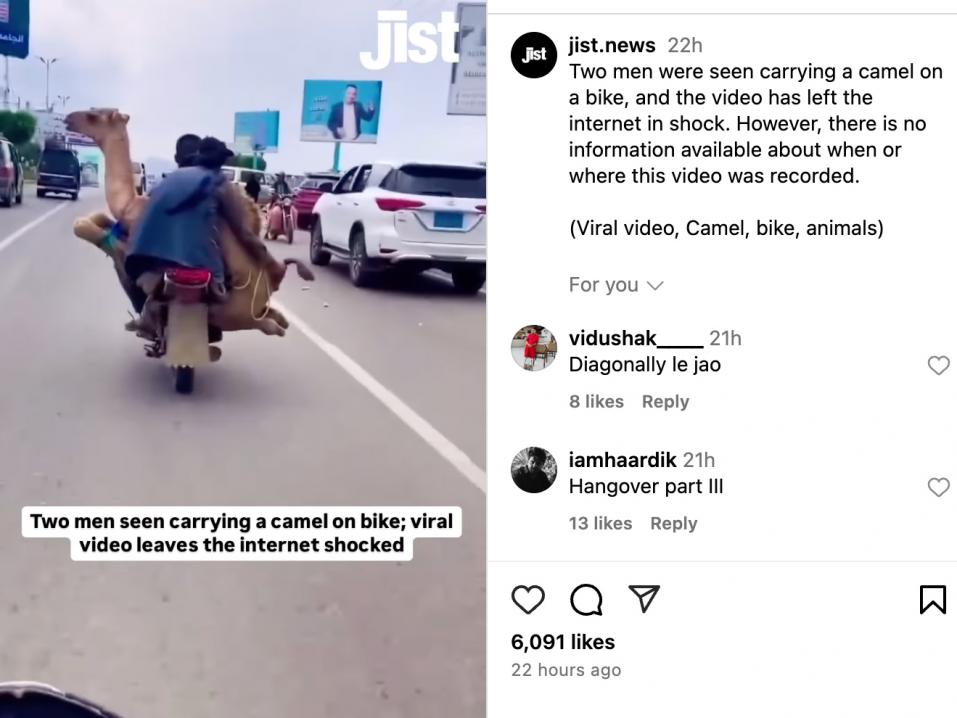Click the chevron next to For you
The width and height of the screenshot is (957, 718).
655,286
